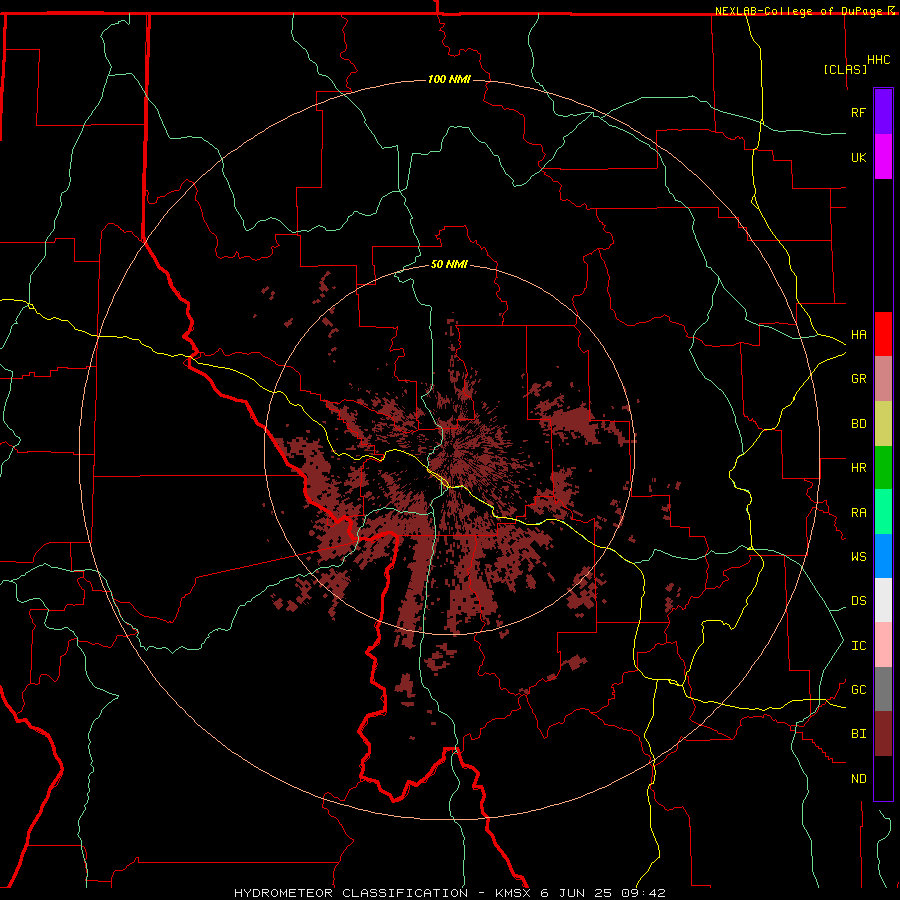Click the "RF" legend label
This screenshot has width=900, height=900.
(858, 112)
